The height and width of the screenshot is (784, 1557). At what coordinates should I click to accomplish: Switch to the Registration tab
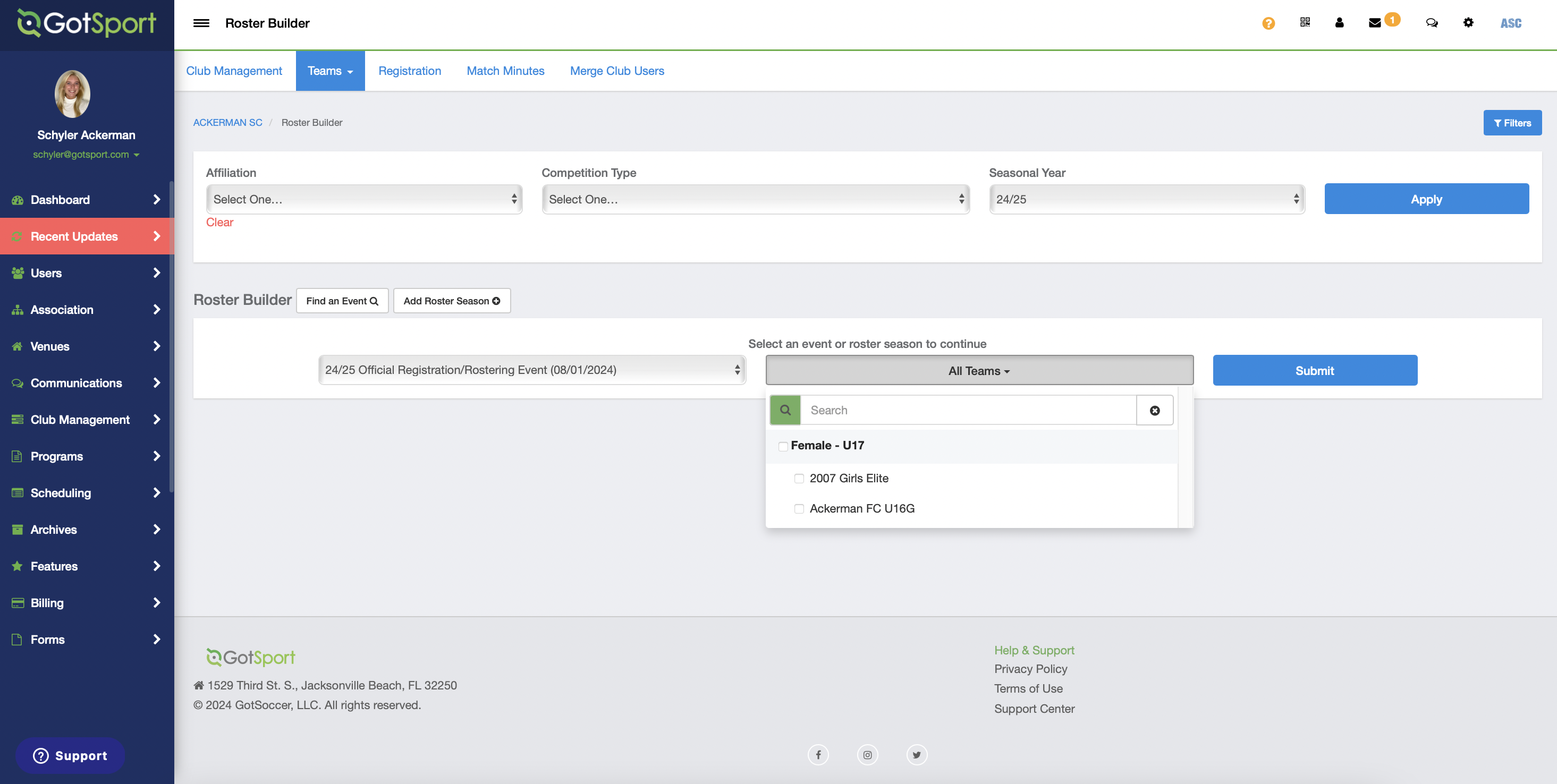click(x=409, y=71)
